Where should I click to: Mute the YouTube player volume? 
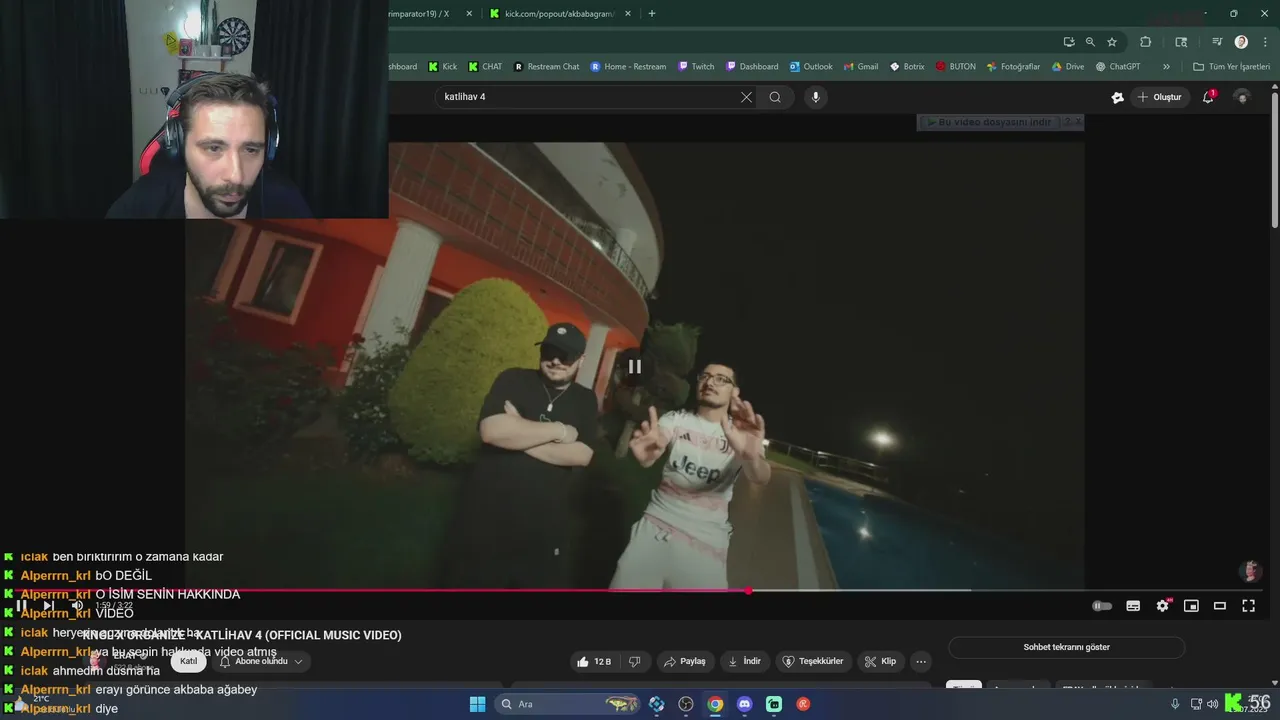(77, 606)
